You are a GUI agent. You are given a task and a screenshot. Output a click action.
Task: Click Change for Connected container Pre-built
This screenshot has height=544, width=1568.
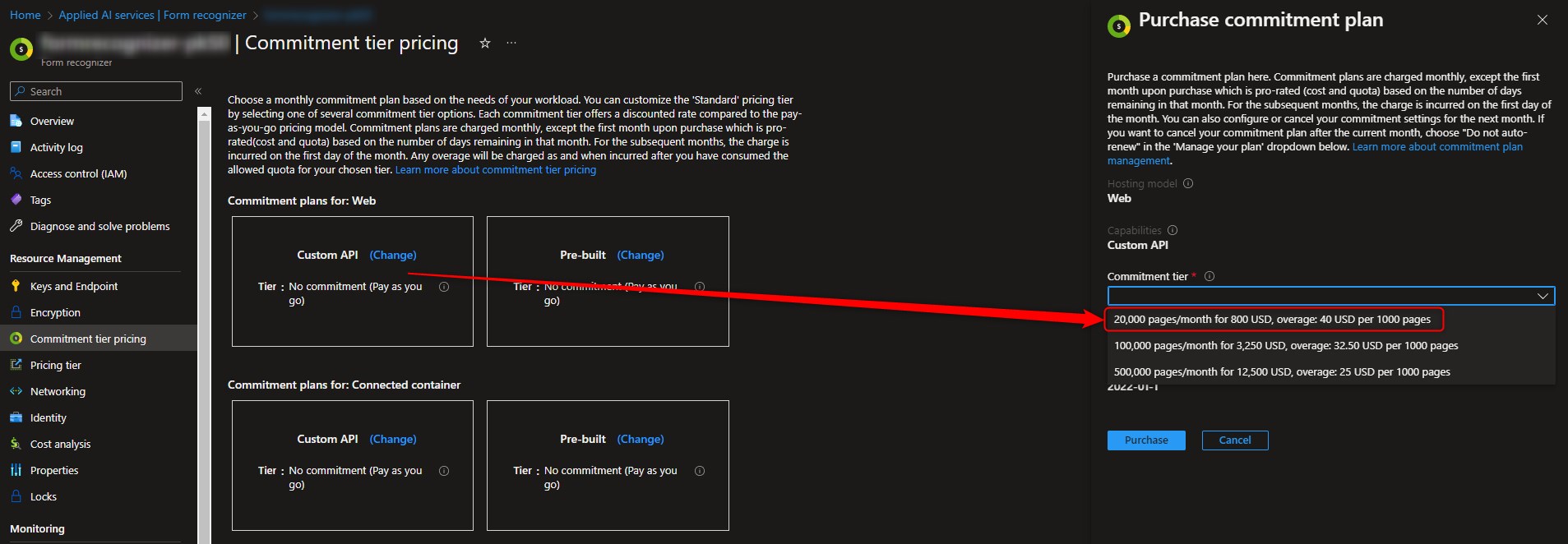(x=641, y=439)
